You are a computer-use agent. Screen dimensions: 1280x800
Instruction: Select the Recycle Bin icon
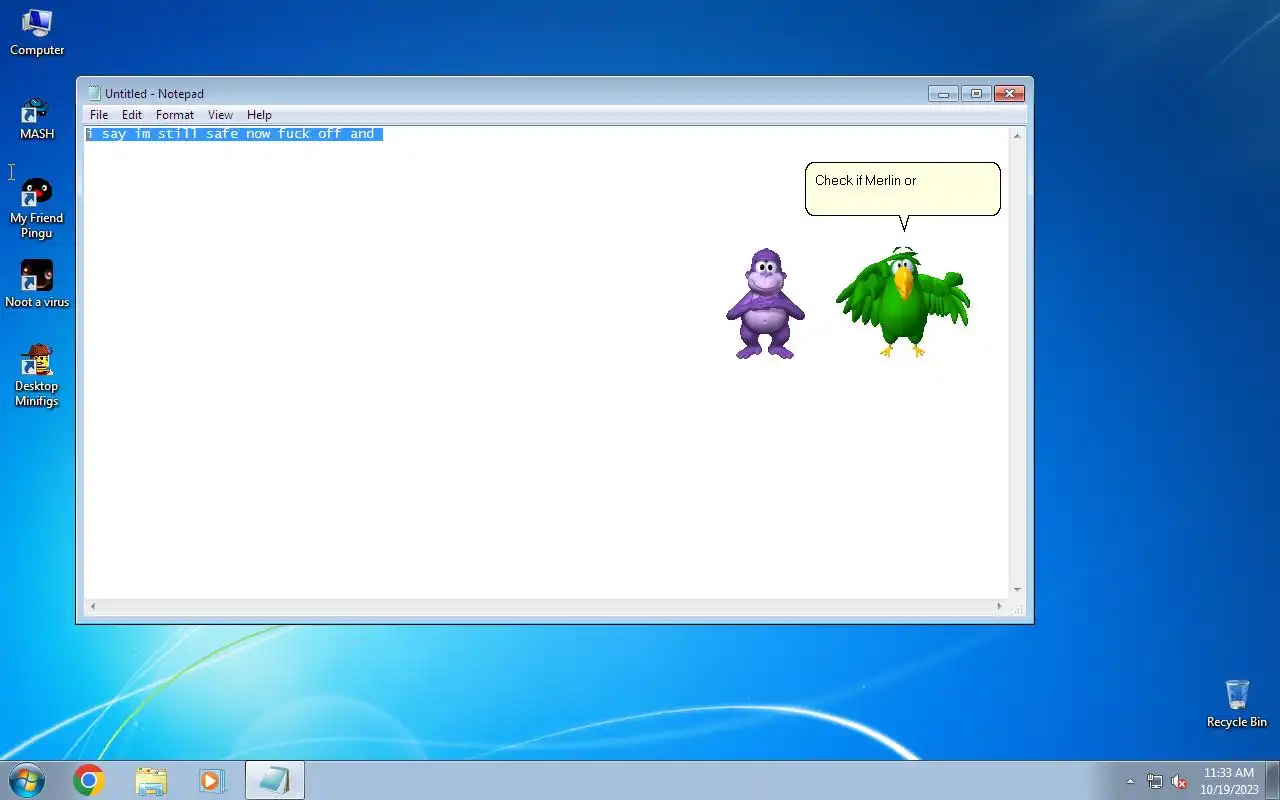(1237, 704)
